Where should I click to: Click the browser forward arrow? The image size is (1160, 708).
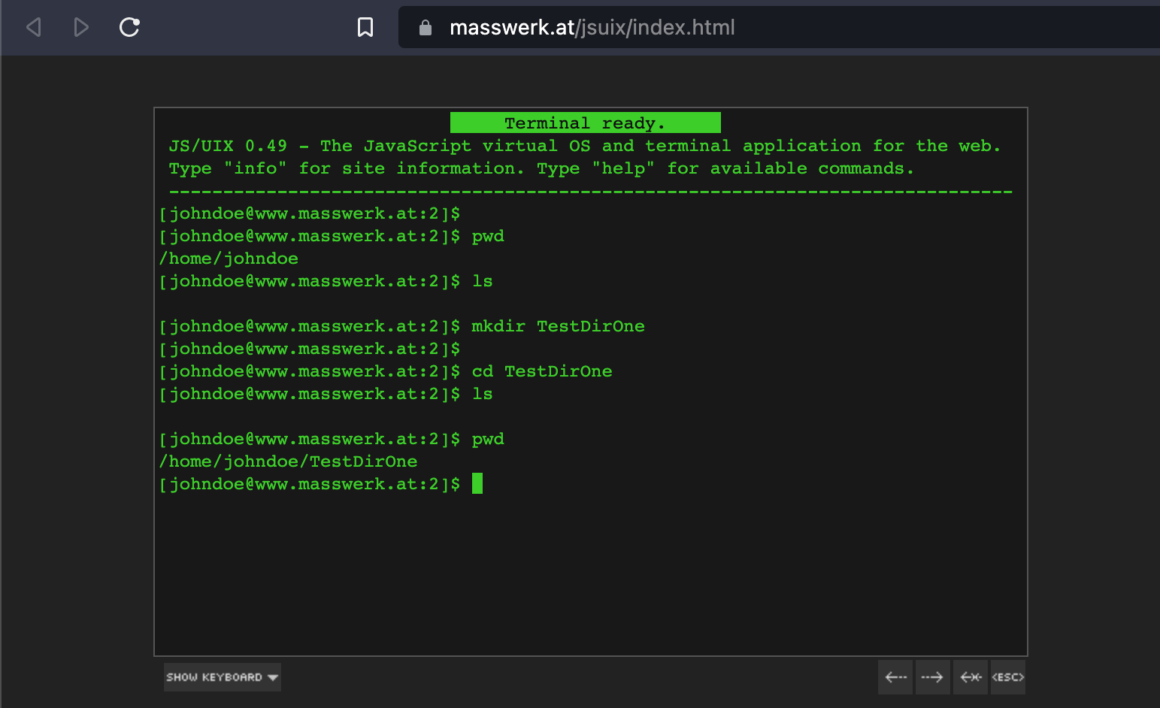(81, 27)
